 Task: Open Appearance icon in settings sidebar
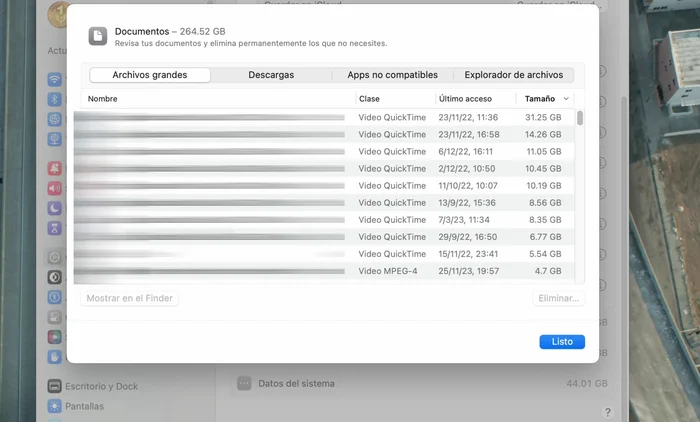[54, 277]
